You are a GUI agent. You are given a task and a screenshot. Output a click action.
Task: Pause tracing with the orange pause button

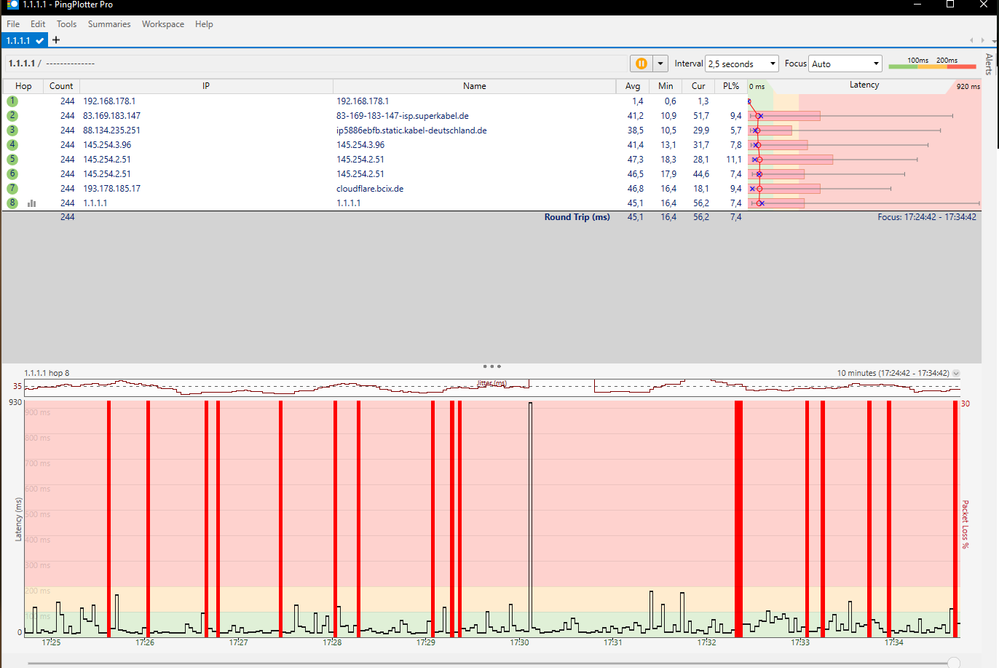642,64
